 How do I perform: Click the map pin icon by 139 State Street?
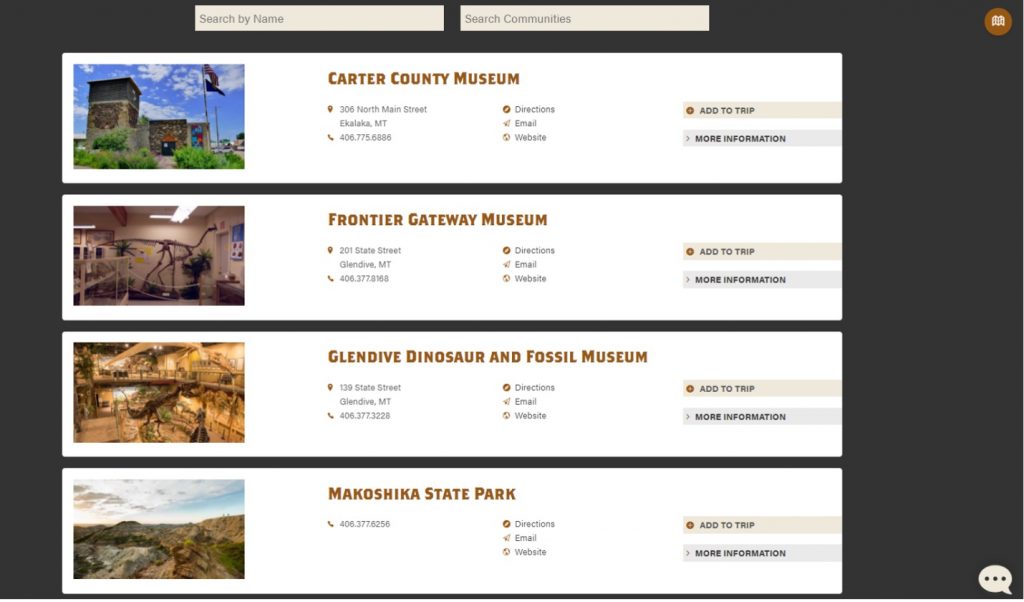[x=330, y=388]
